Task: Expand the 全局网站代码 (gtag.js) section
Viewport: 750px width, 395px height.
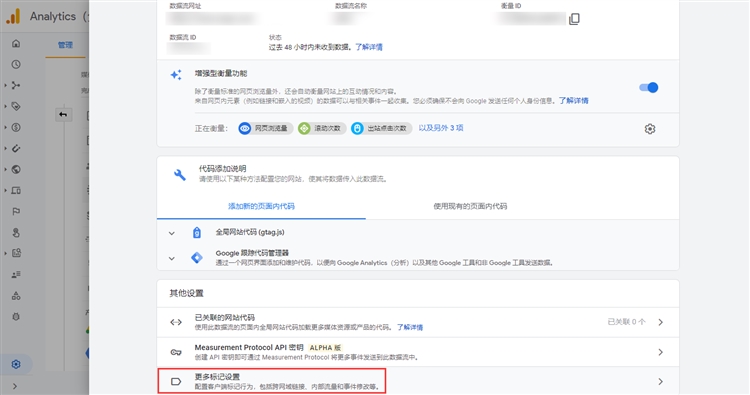Action: [x=171, y=233]
